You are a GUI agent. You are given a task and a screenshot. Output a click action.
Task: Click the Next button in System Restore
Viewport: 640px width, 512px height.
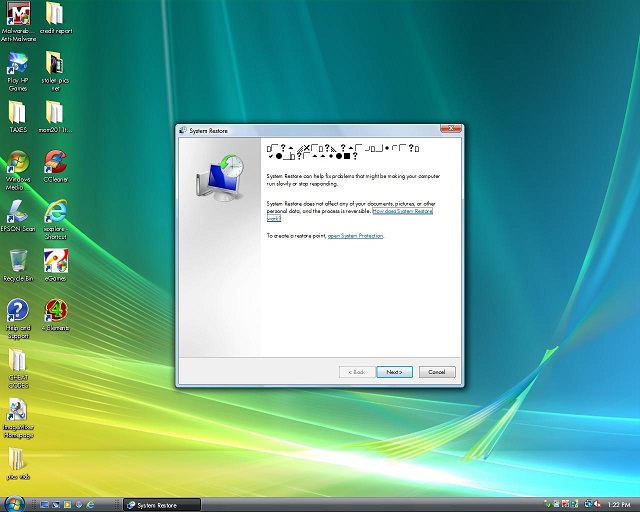[x=394, y=371]
